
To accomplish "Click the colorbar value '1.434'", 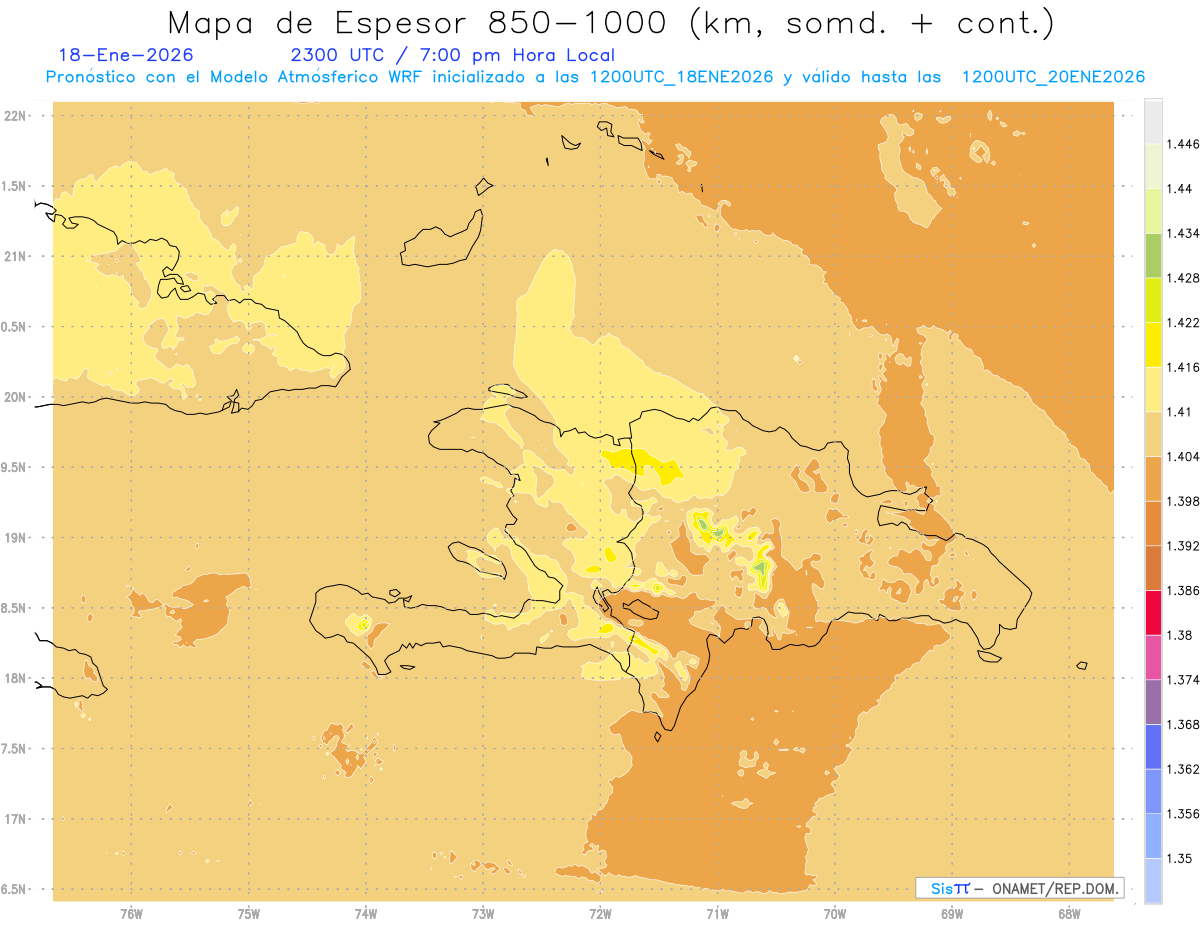I will (1182, 233).
